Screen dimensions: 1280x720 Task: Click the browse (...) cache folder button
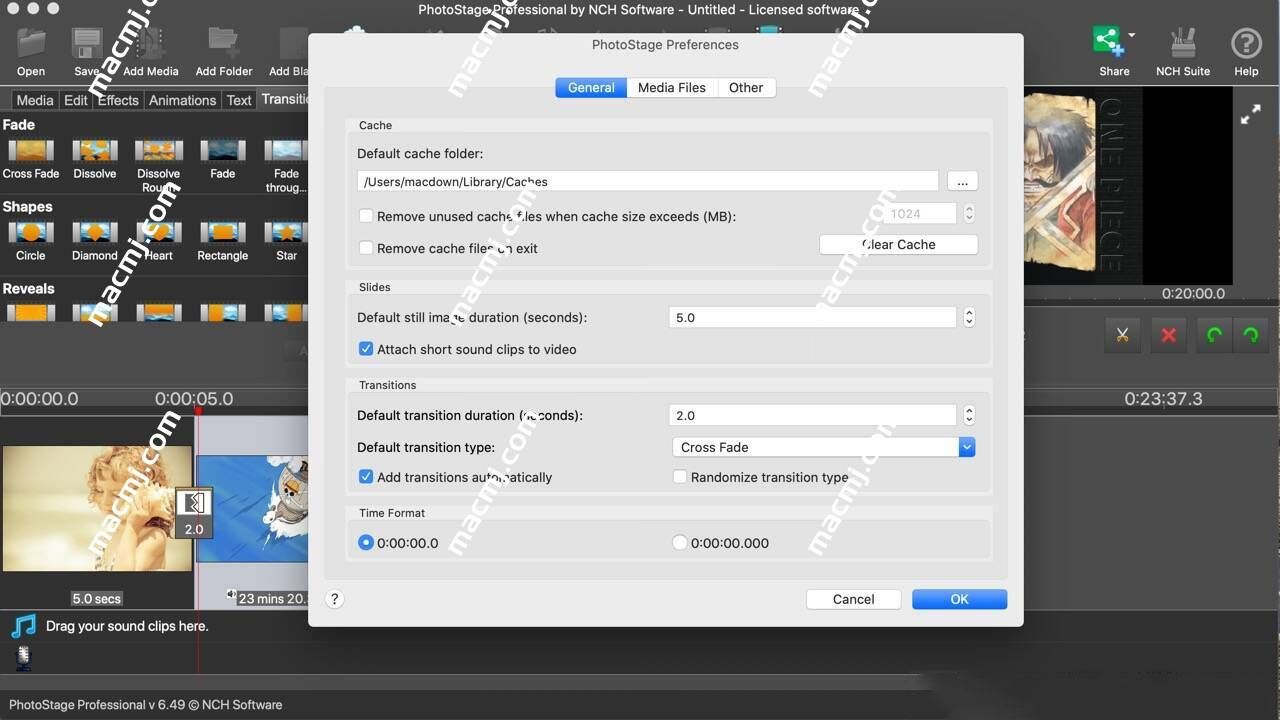(x=962, y=181)
